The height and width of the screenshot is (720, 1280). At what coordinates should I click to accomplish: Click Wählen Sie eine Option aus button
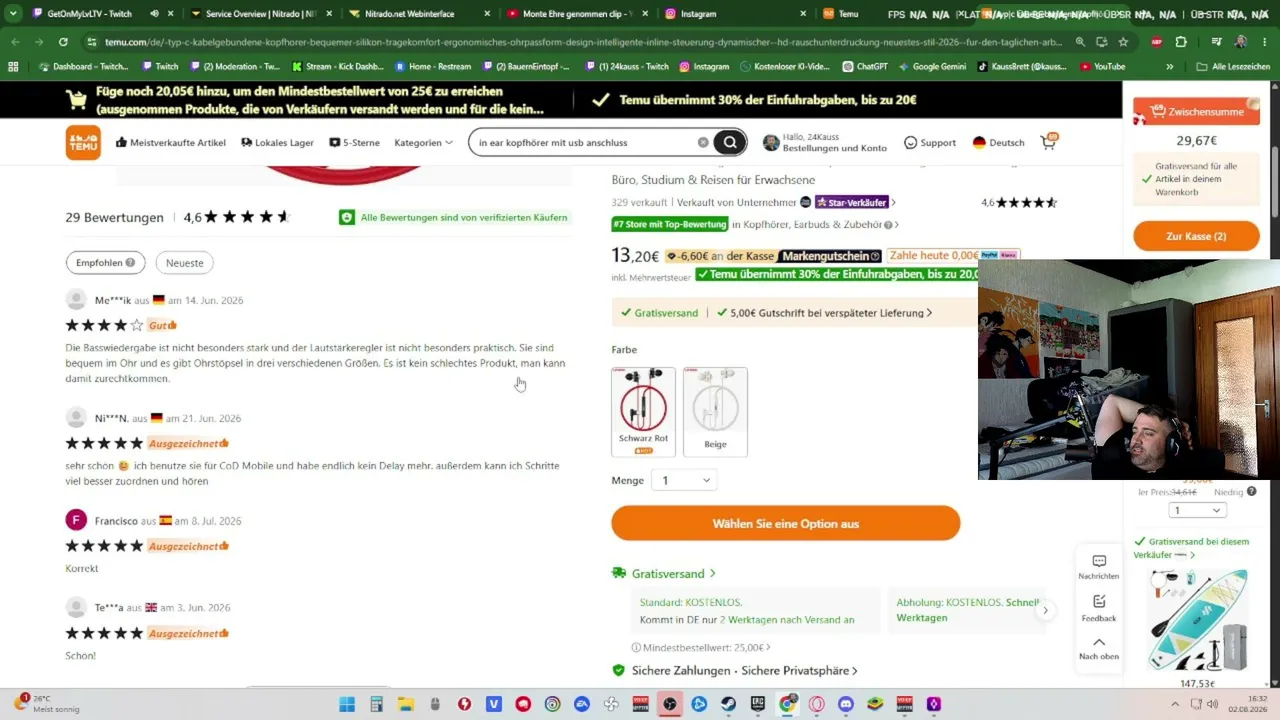pyautogui.click(x=785, y=524)
